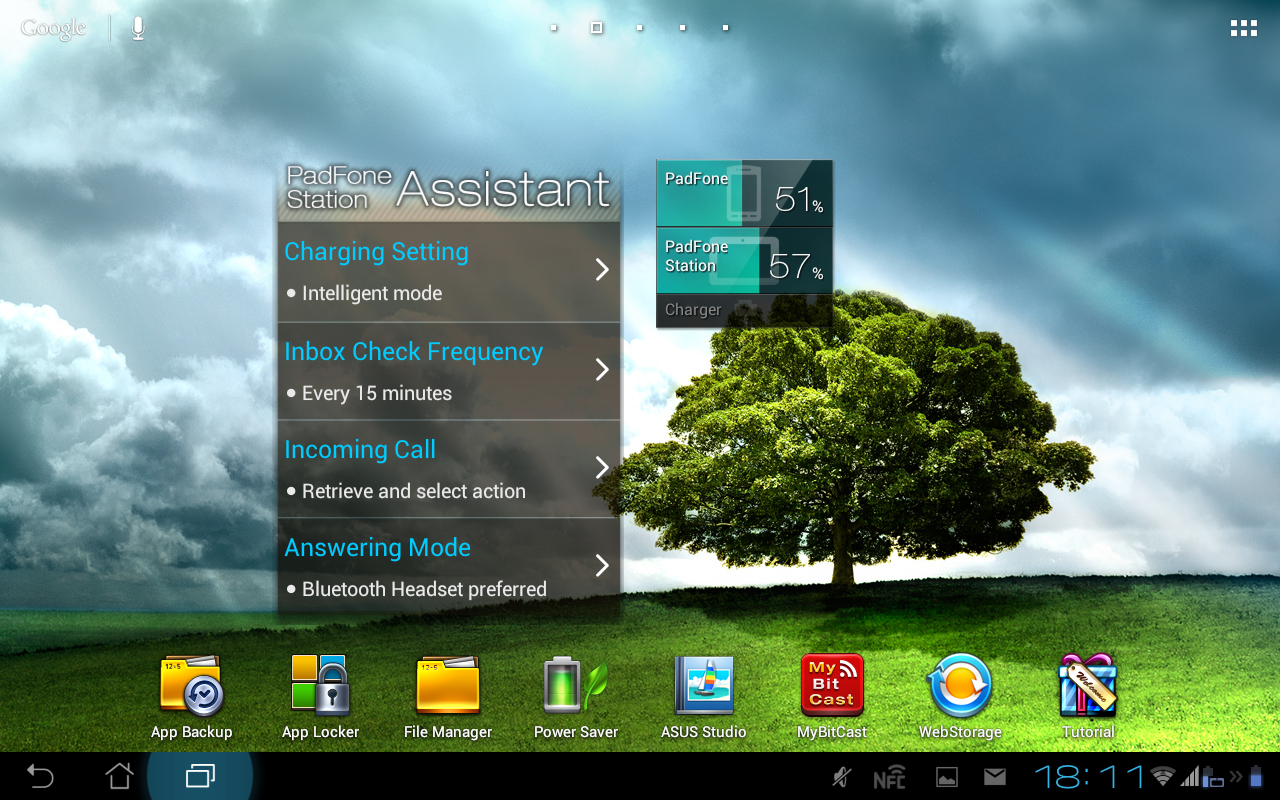Open the recent apps button
1280x800 pixels.
click(200, 776)
